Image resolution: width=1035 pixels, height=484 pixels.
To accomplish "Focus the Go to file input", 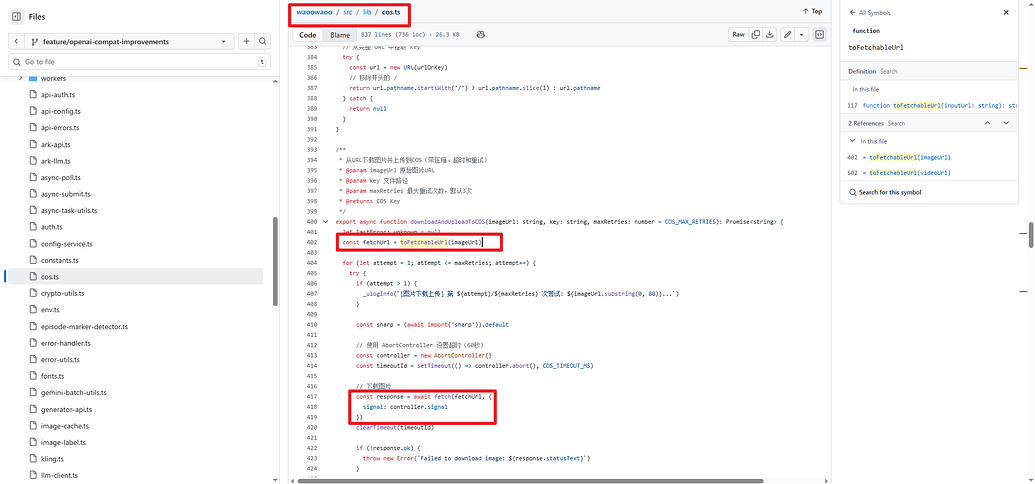I will 139,61.
